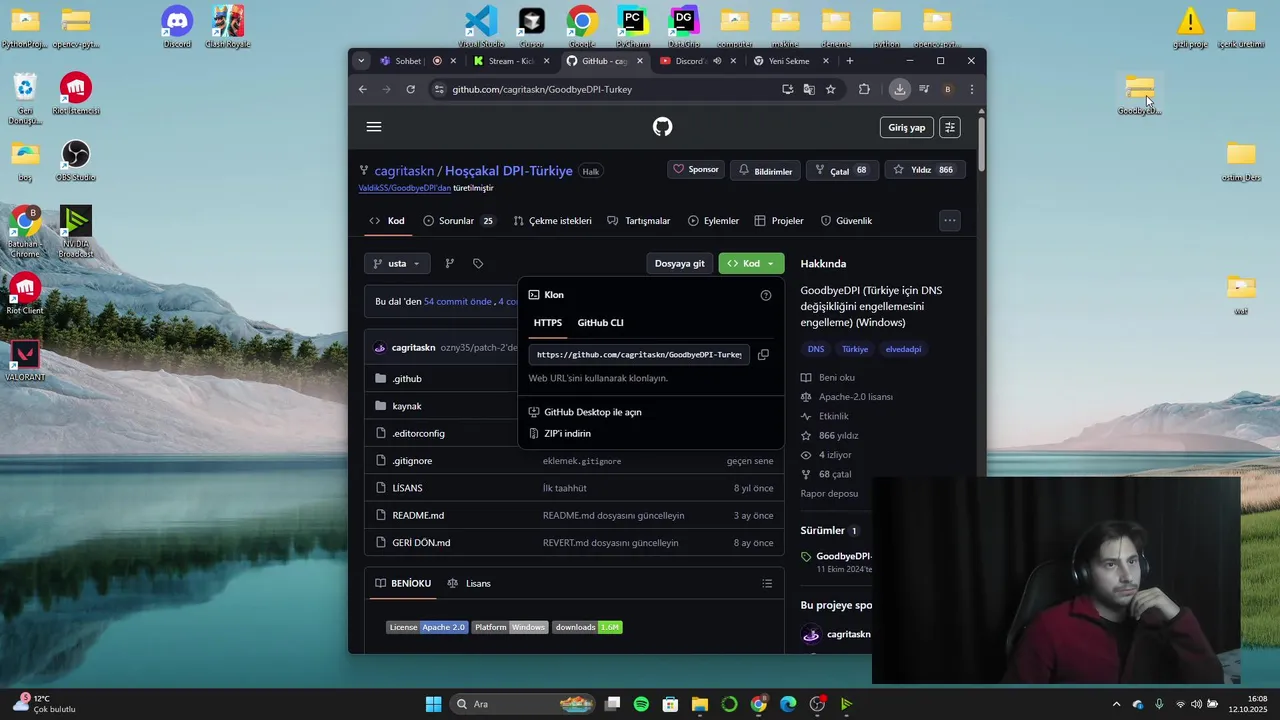Open help icon in Klon panel
The width and height of the screenshot is (1280, 720).
(766, 295)
